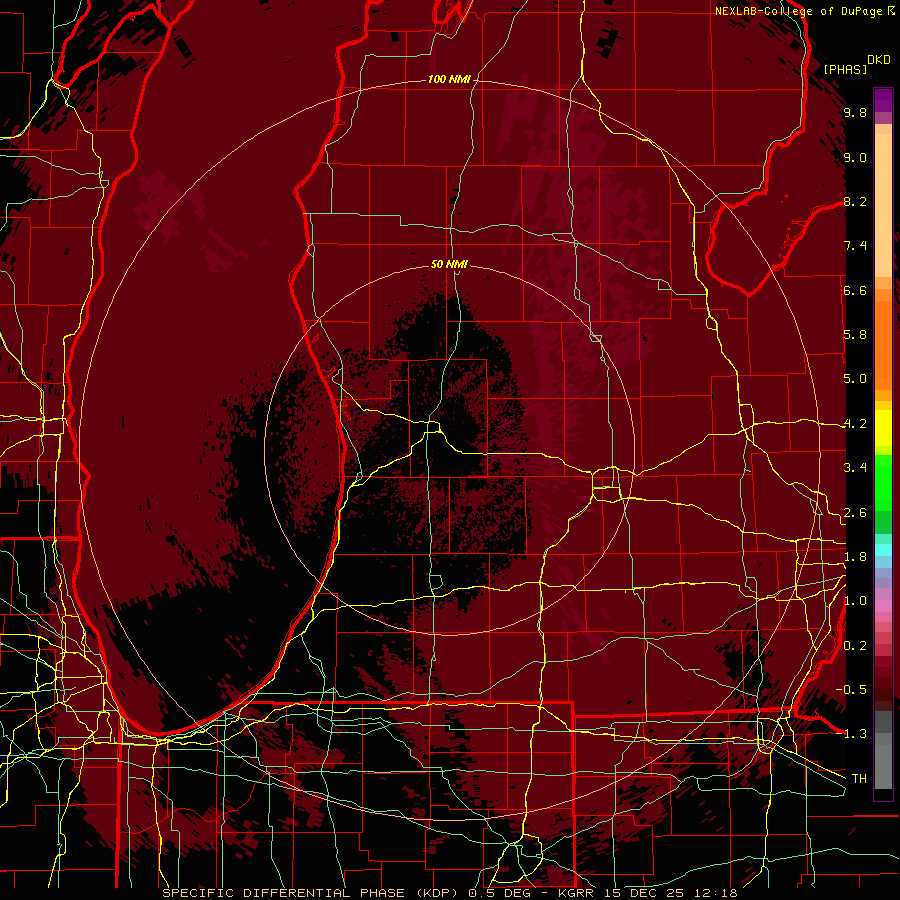The width and height of the screenshot is (900, 900).
Task: Click the 9.8 value on the scale
Action: (855, 112)
